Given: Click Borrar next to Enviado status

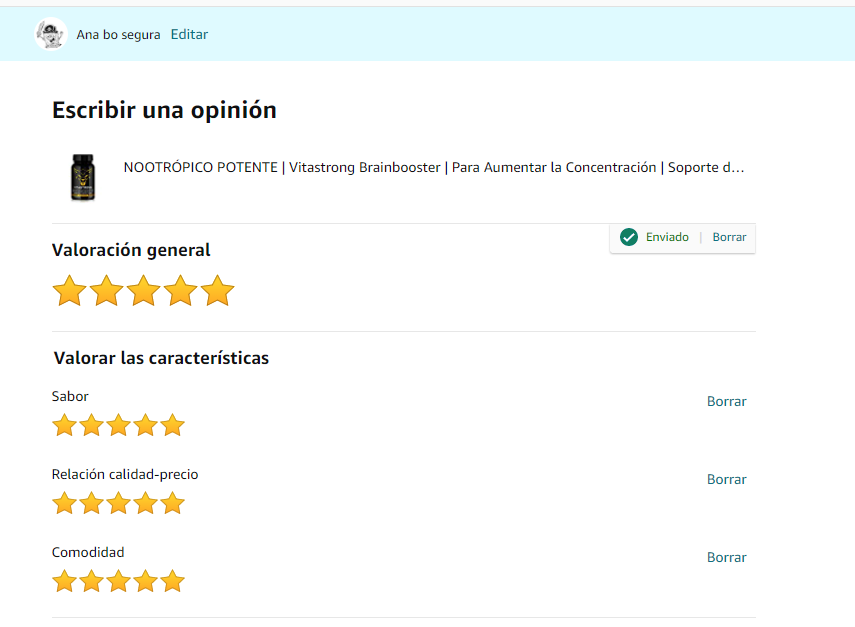Looking at the screenshot, I should 729,237.
